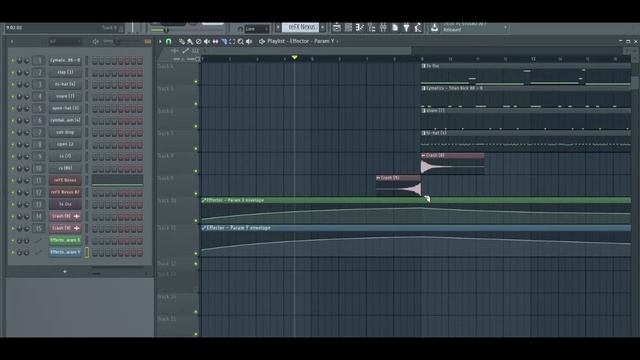The image size is (640, 360).
Task: Toggle mute LED for channel 2 clap
Action: (13, 73)
